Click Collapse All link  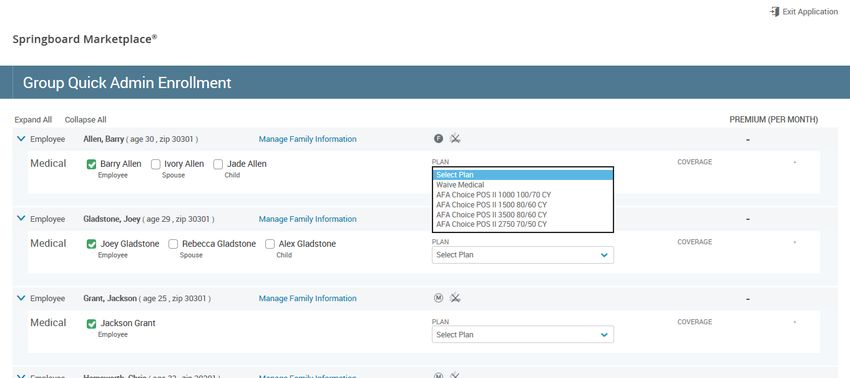point(85,120)
